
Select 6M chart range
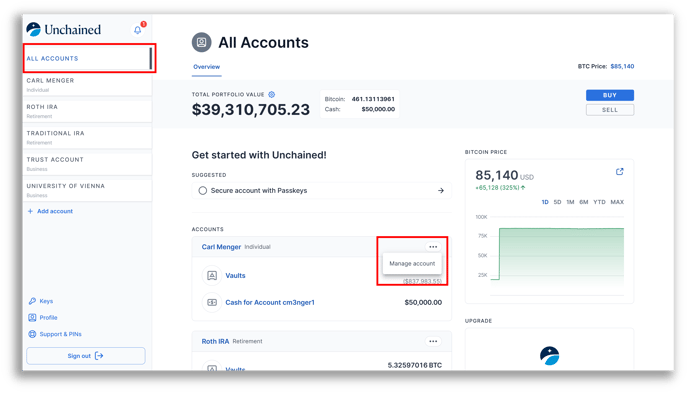pos(584,202)
